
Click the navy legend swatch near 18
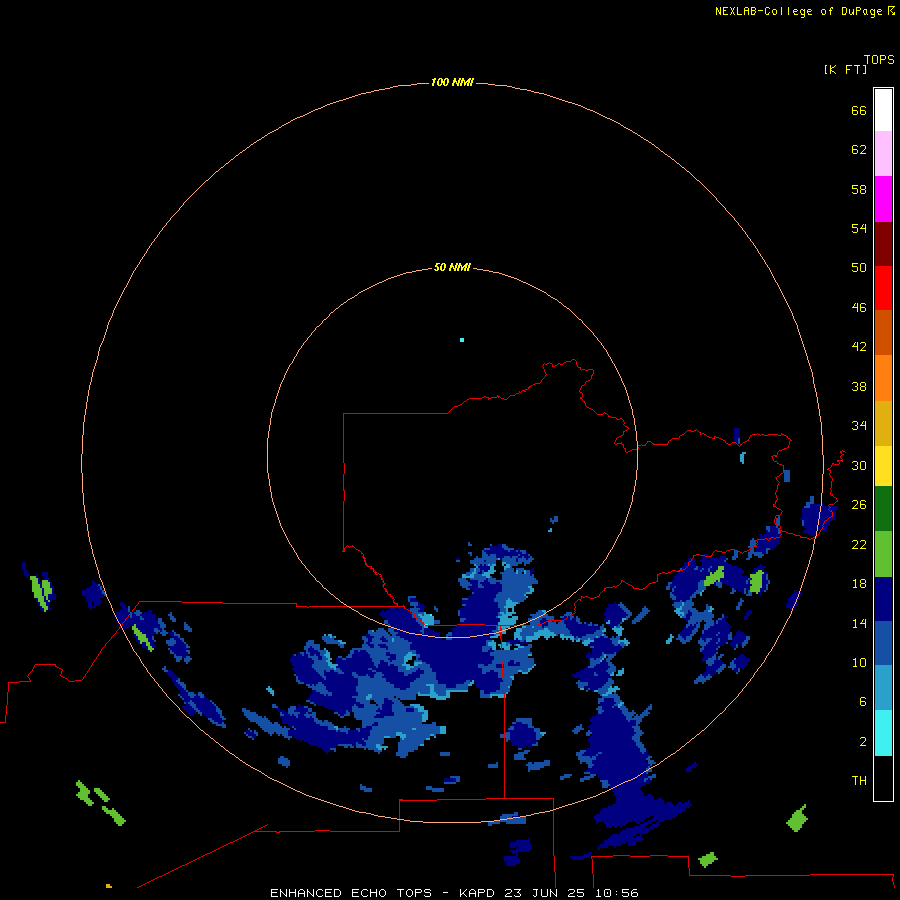pos(883,599)
